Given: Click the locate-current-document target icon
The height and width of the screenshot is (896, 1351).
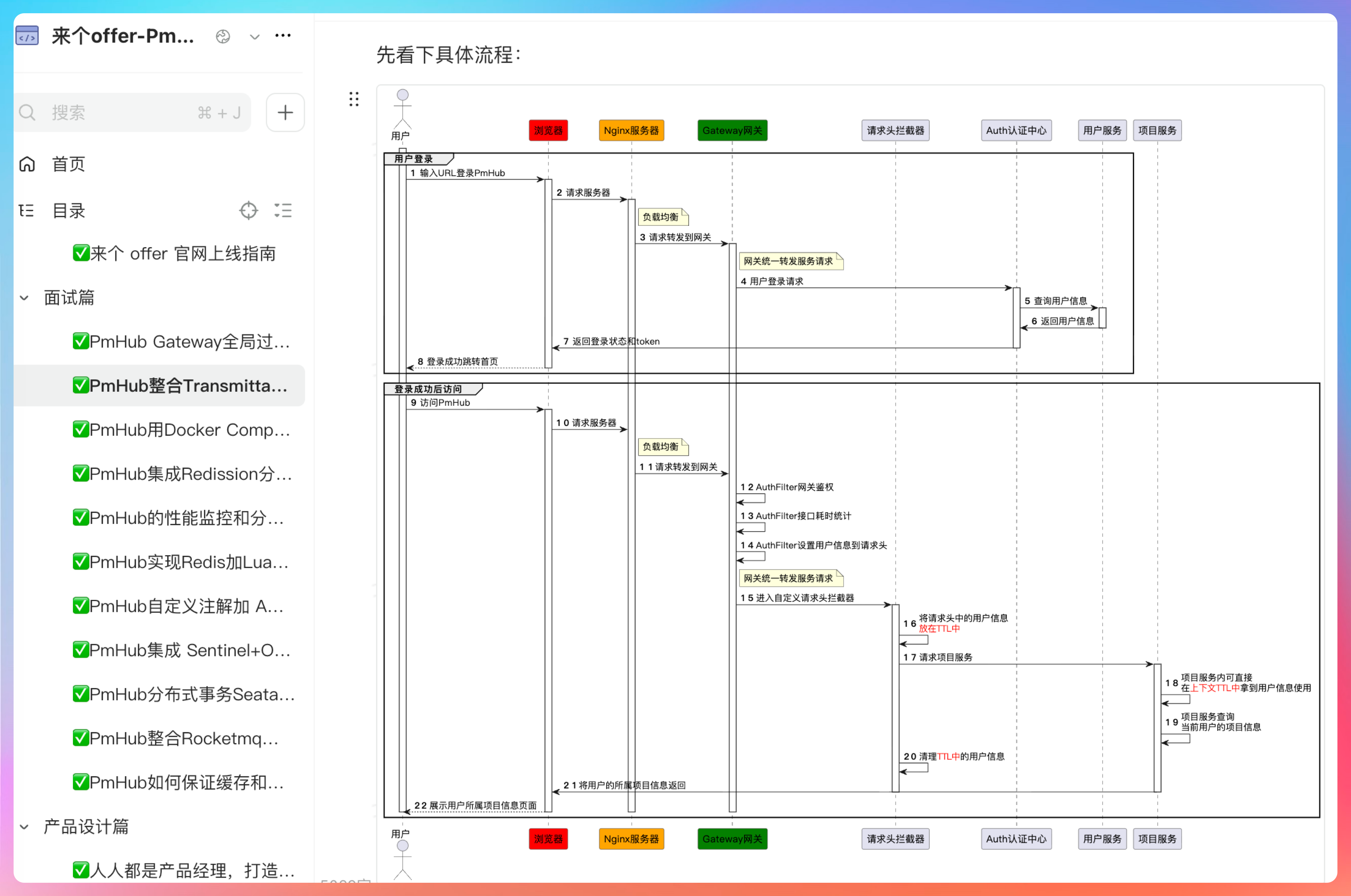Looking at the screenshot, I should (249, 210).
